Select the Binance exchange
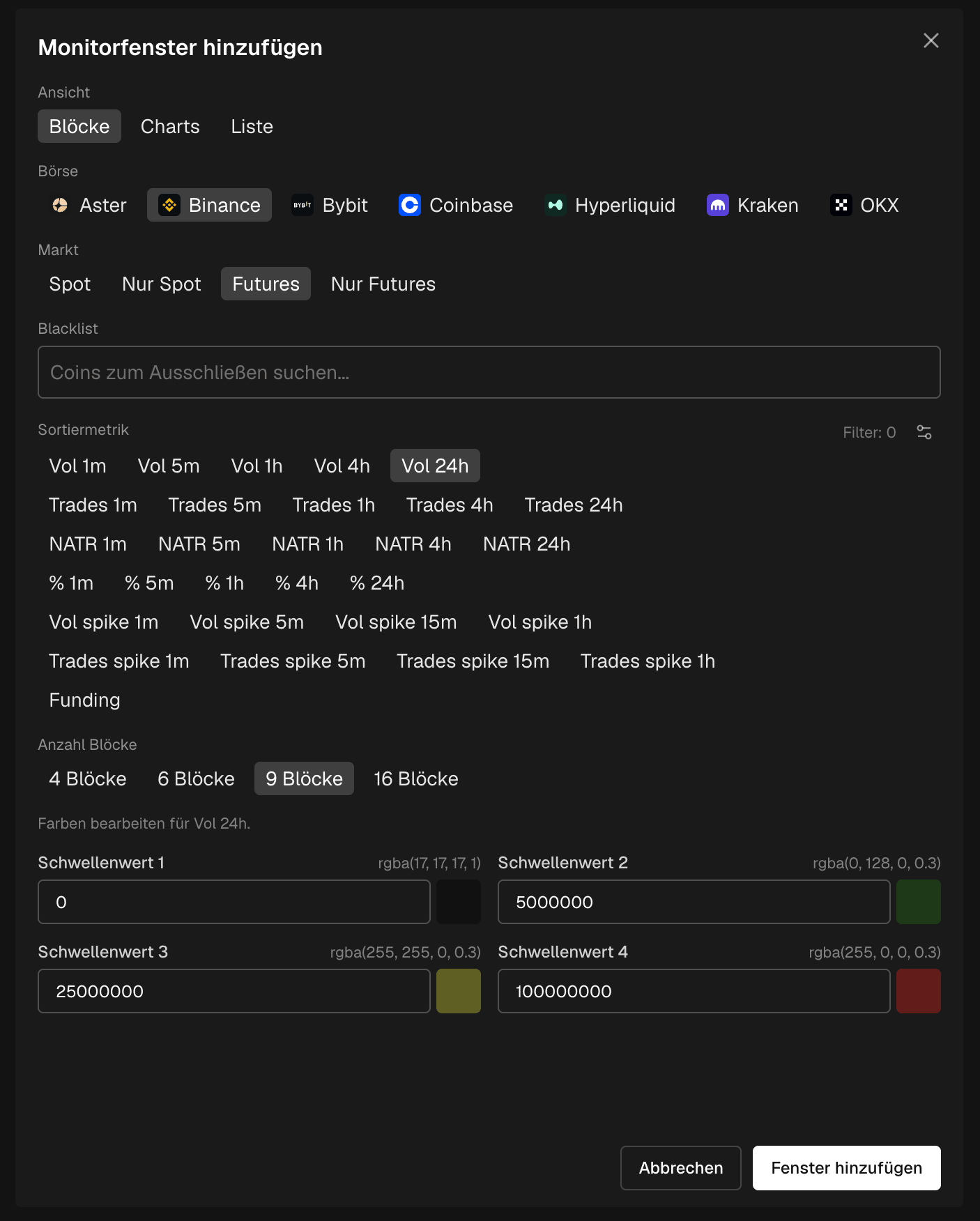This screenshot has width=980, height=1221. pos(209,205)
